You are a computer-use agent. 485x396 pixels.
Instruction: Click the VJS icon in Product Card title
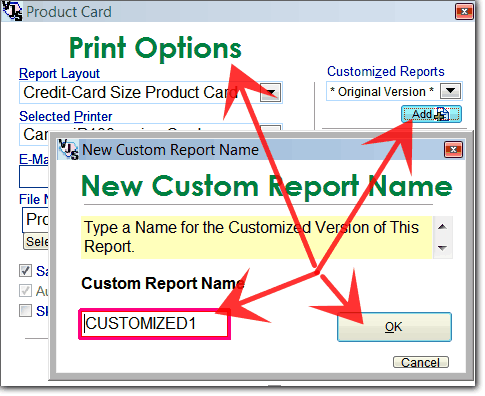click(x=12, y=11)
